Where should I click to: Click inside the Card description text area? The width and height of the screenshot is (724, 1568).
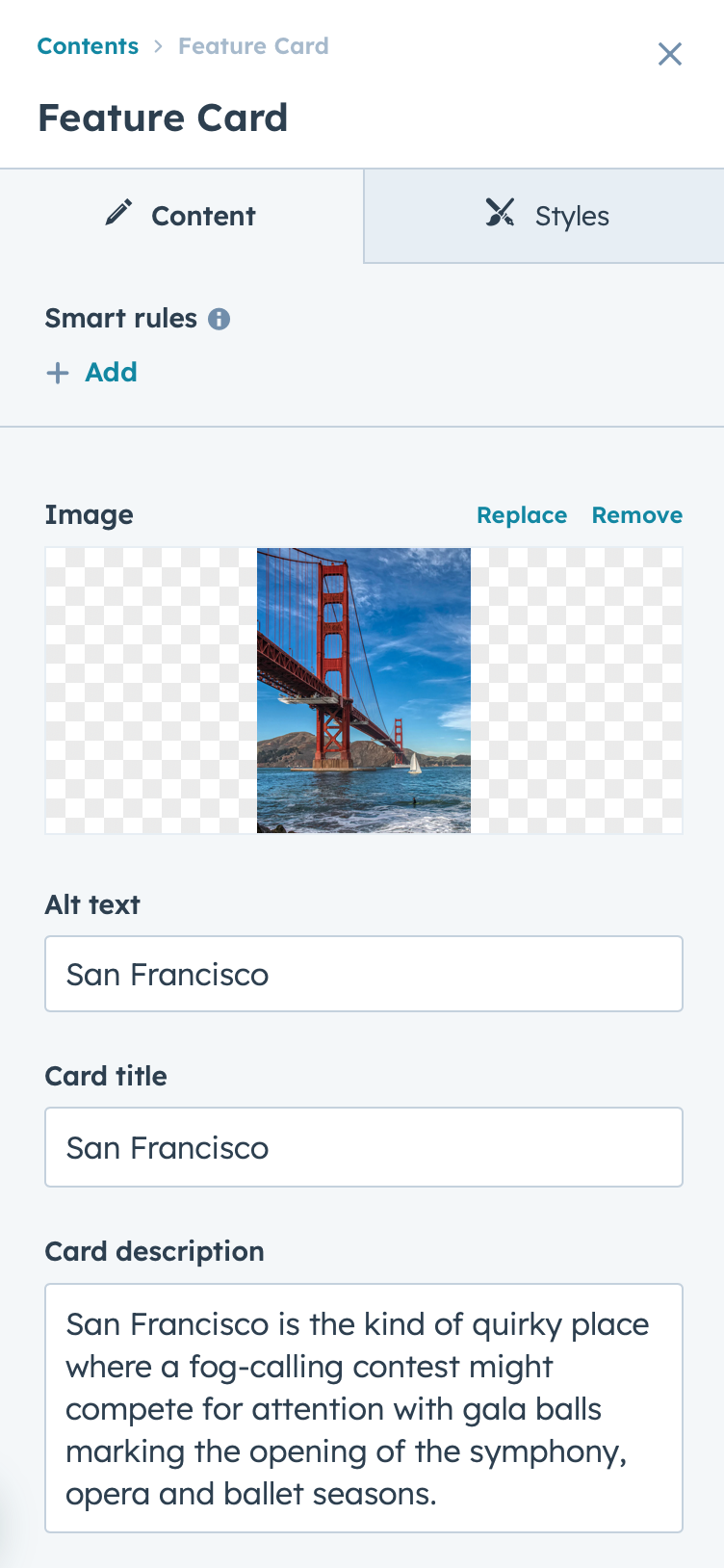(x=364, y=1408)
